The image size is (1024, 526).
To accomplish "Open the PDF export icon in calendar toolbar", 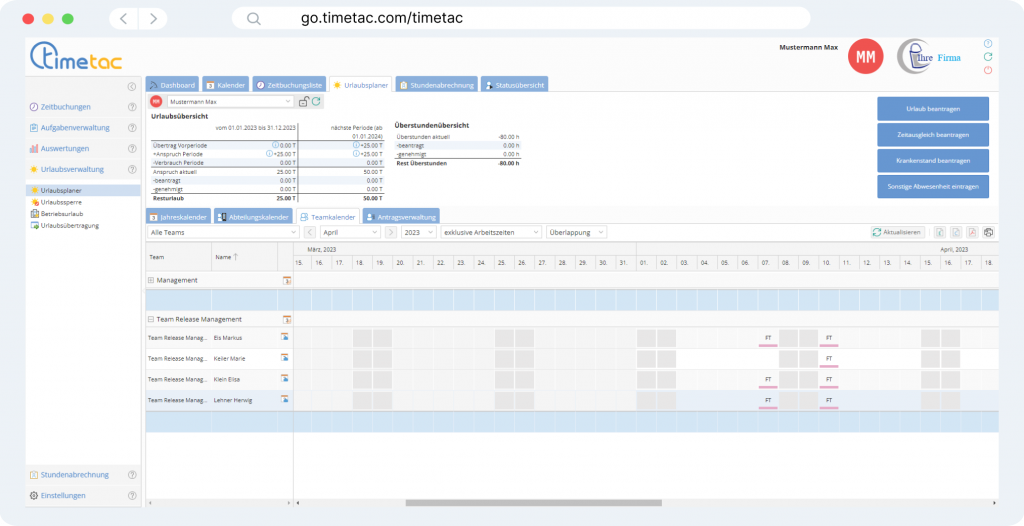I will tap(972, 232).
